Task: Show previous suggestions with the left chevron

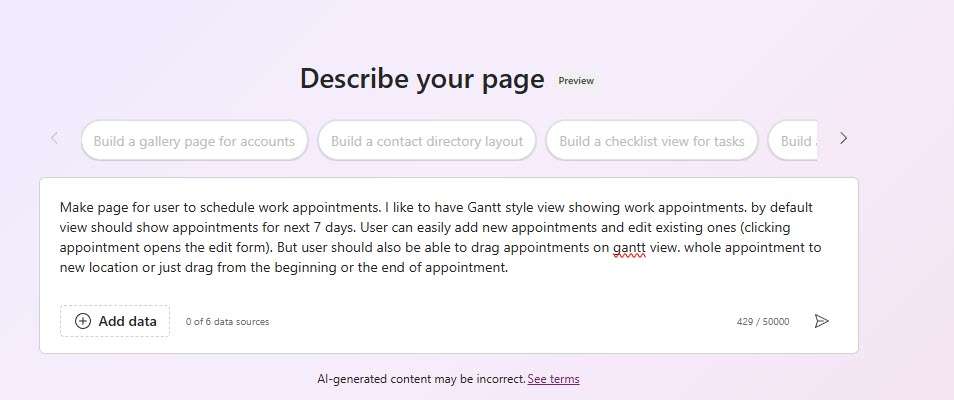Action: pos(54,138)
